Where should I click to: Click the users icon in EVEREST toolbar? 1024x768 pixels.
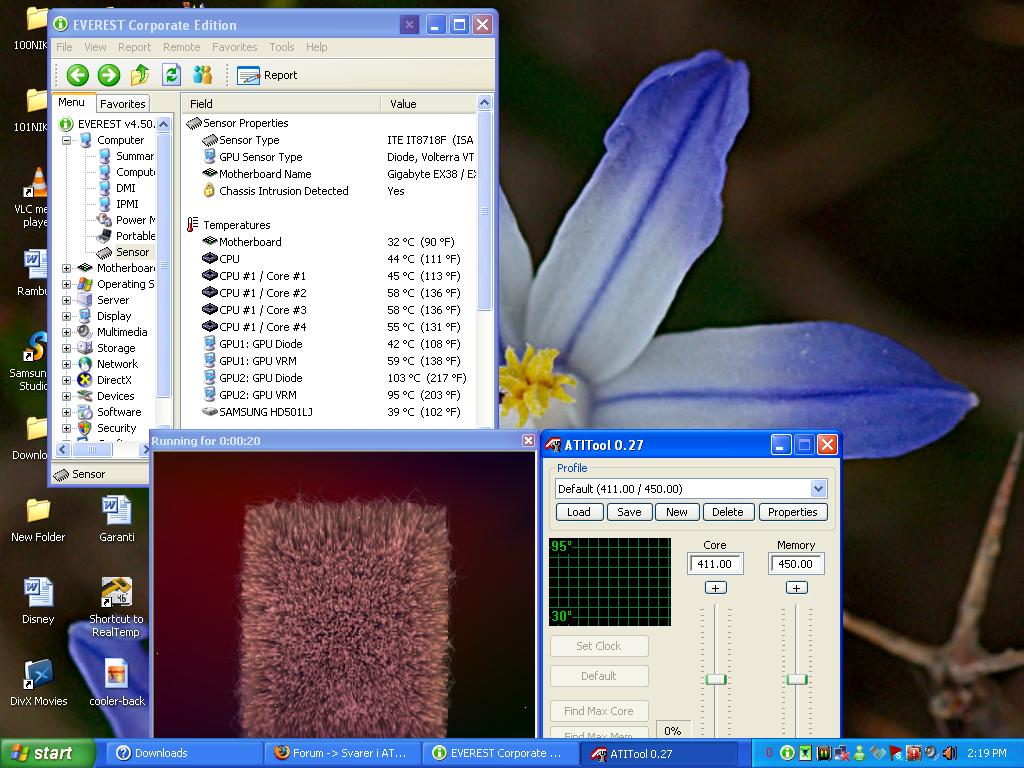tap(202, 75)
